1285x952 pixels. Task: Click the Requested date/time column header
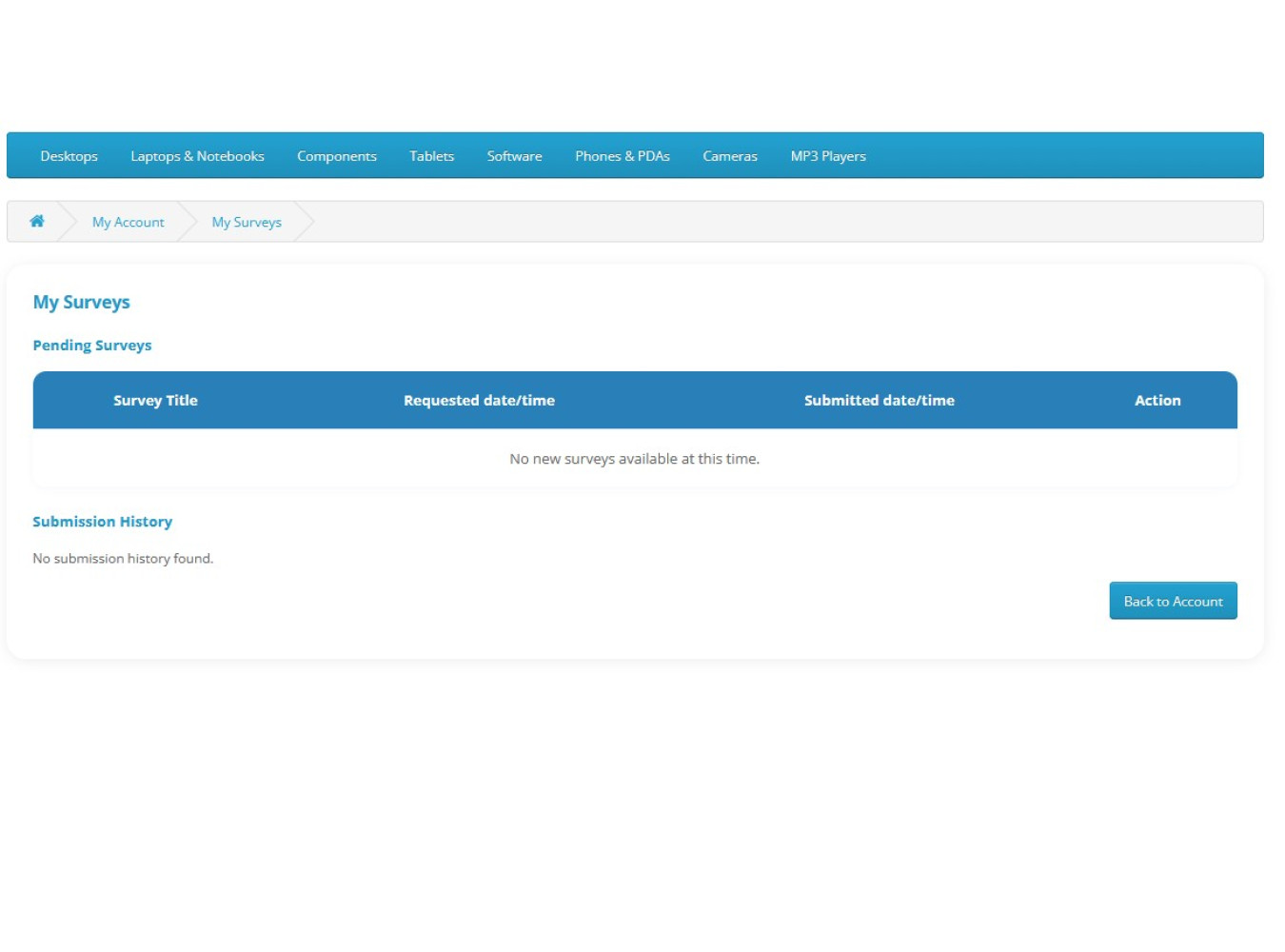pos(479,401)
